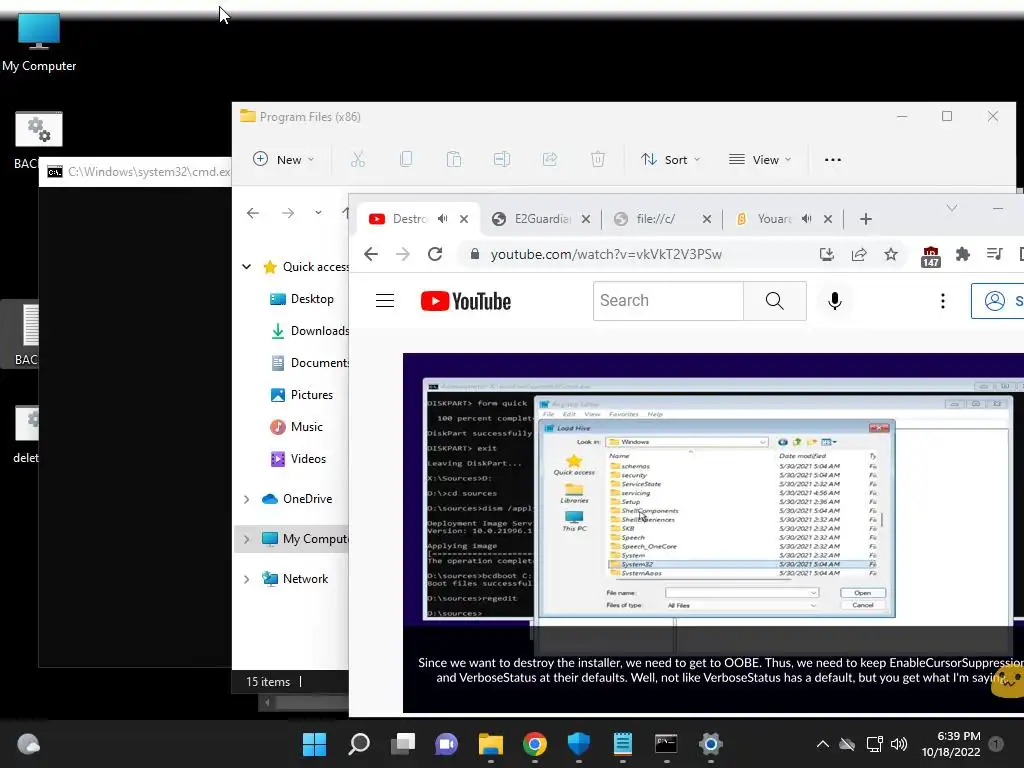Click cmd.exe window title bar
The image size is (1024, 768).
coord(135,172)
